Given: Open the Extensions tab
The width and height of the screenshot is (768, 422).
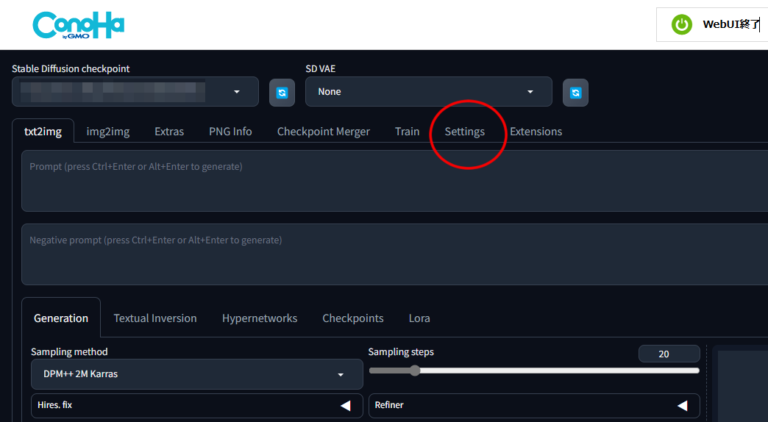Looking at the screenshot, I should (536, 131).
